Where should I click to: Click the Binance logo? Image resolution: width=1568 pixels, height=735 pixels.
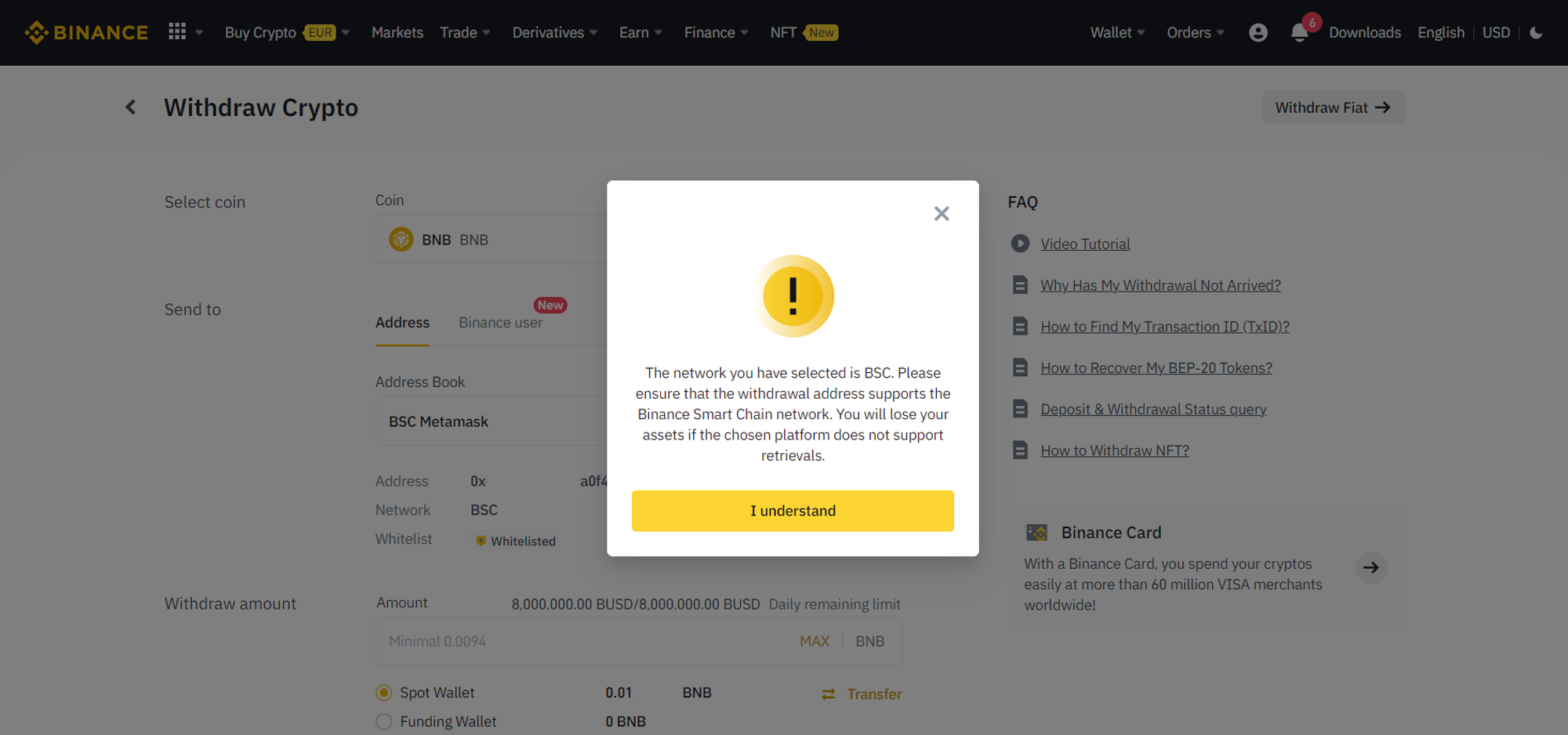(x=86, y=32)
